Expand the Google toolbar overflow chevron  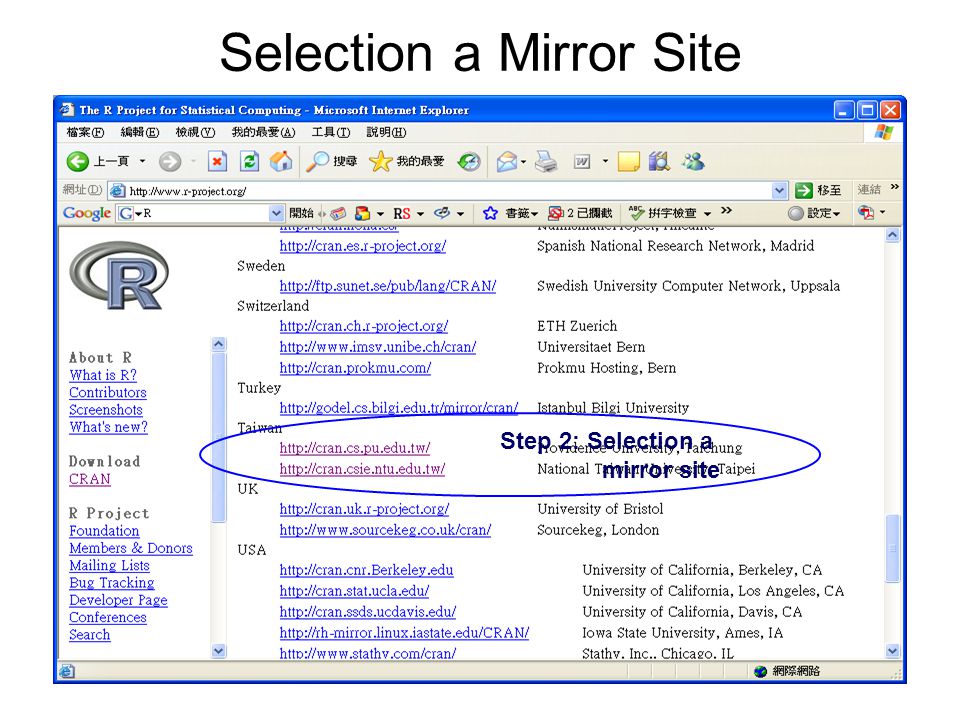[726, 211]
